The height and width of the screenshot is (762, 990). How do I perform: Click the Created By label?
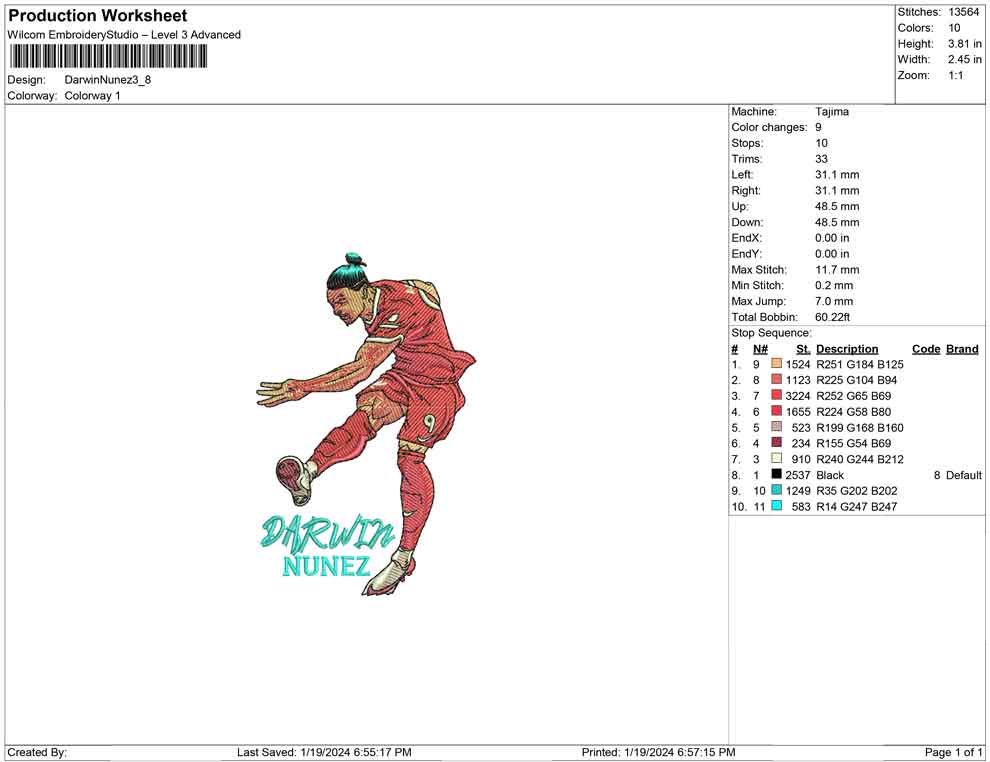click(x=37, y=752)
